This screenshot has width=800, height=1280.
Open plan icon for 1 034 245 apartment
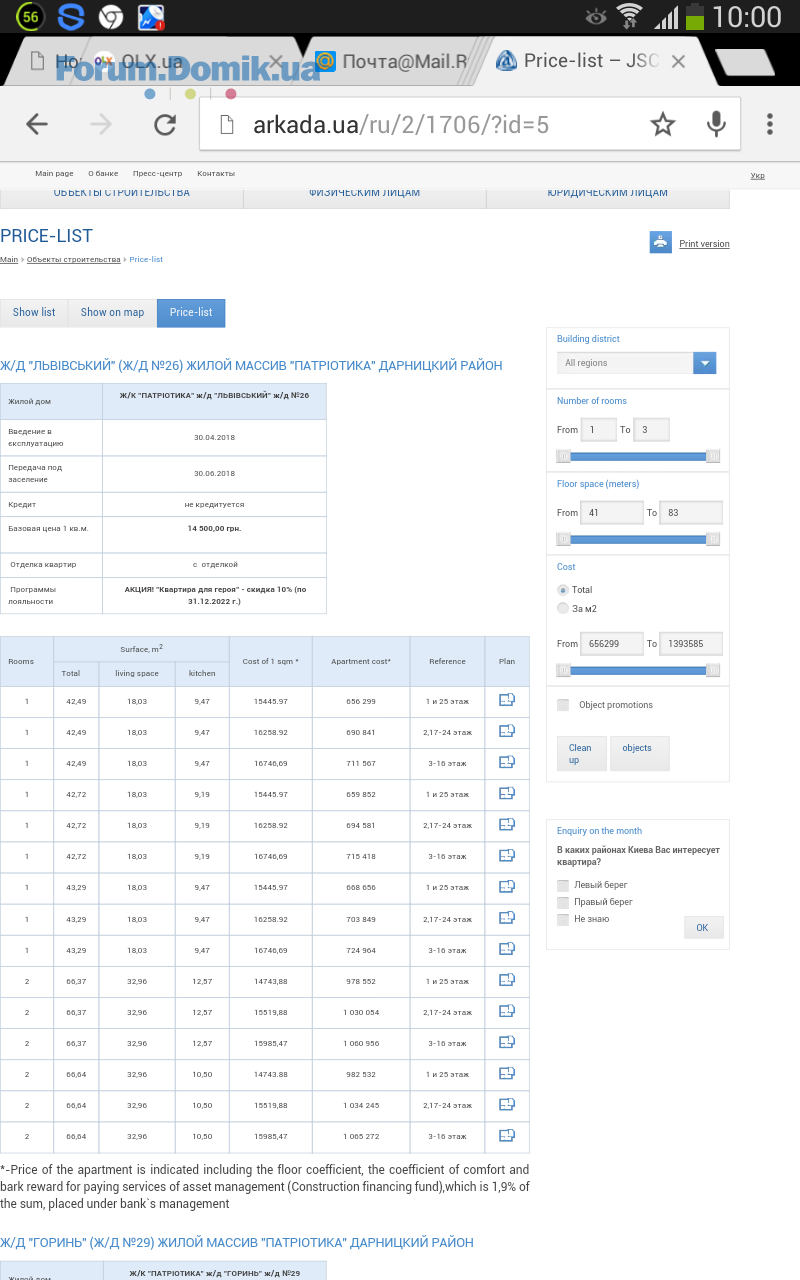click(x=507, y=1104)
